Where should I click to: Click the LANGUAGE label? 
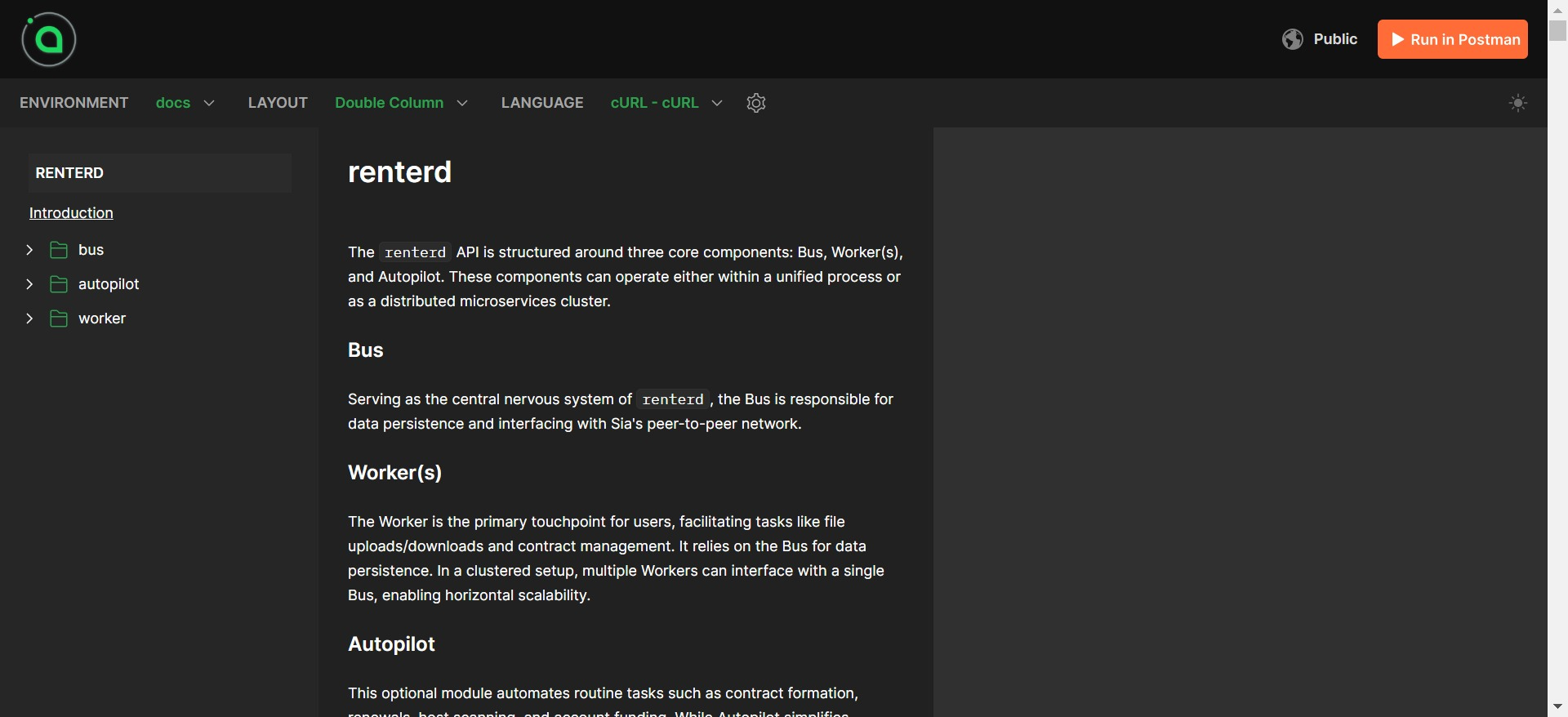click(542, 103)
